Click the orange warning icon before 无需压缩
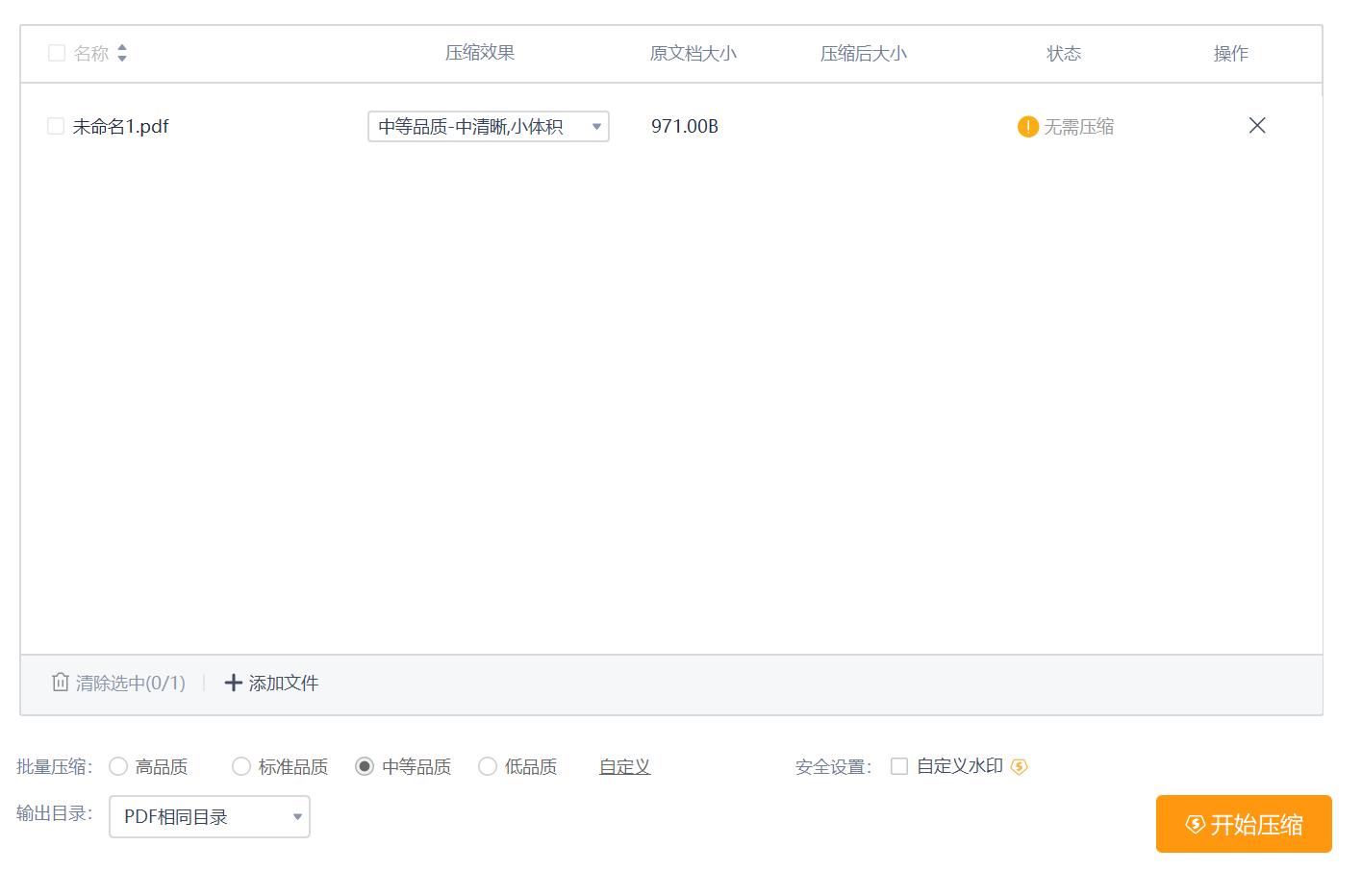1362x896 pixels. click(x=1025, y=126)
